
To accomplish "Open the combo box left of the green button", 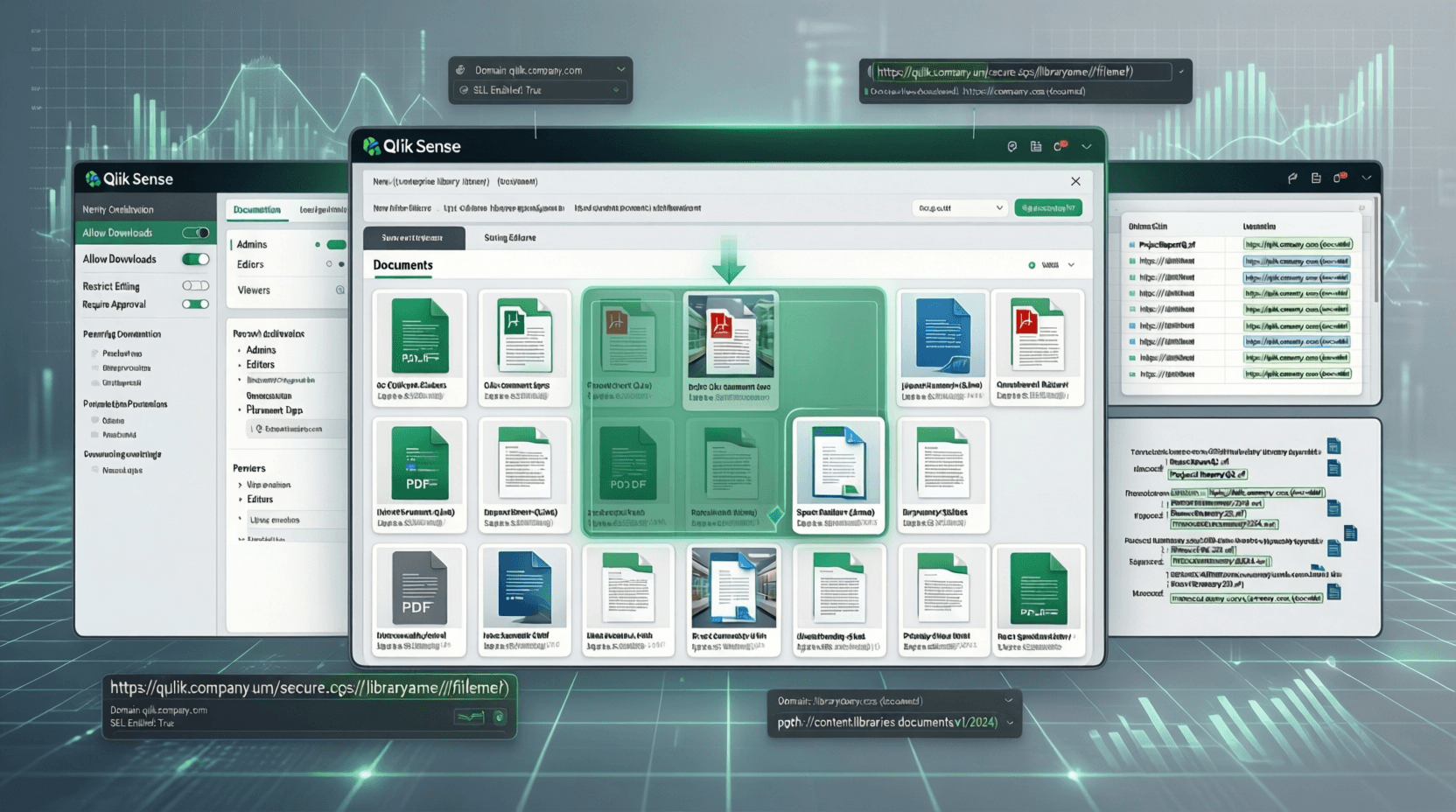I will click(959, 208).
